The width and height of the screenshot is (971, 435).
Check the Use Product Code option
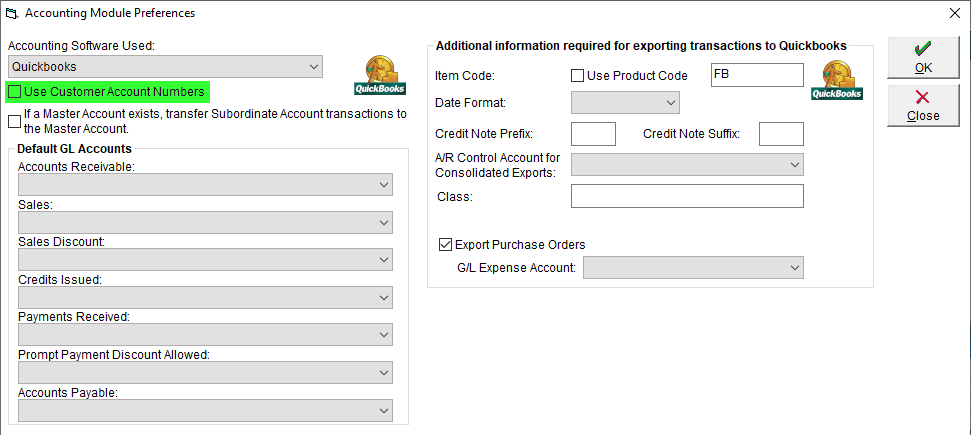577,76
